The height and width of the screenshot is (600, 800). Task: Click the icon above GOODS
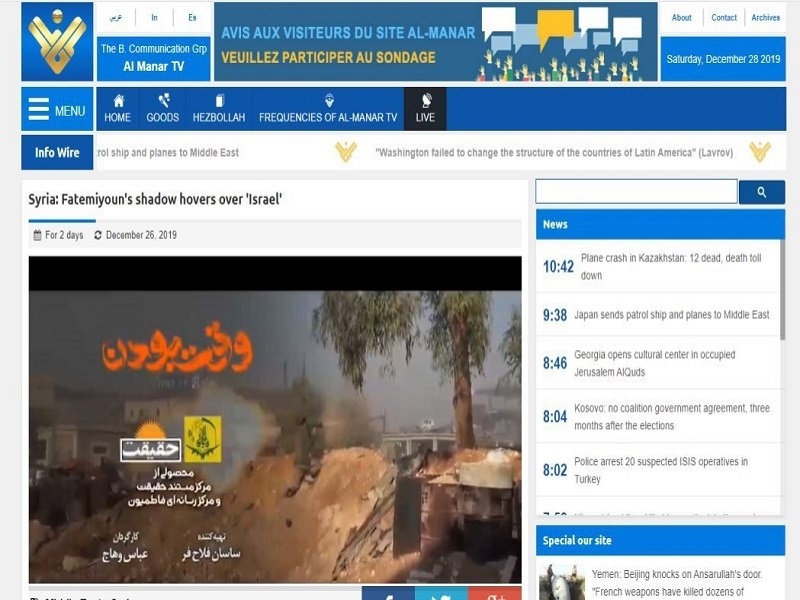[164, 100]
